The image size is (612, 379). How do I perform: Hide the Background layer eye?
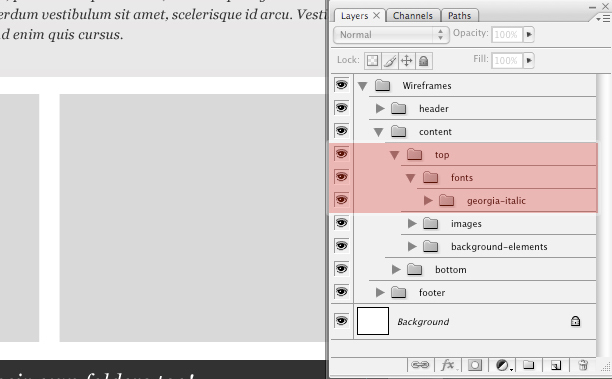[342, 321]
